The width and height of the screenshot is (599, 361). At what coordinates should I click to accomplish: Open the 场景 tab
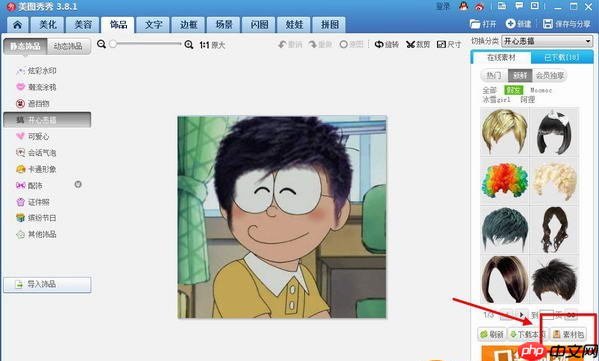click(224, 25)
